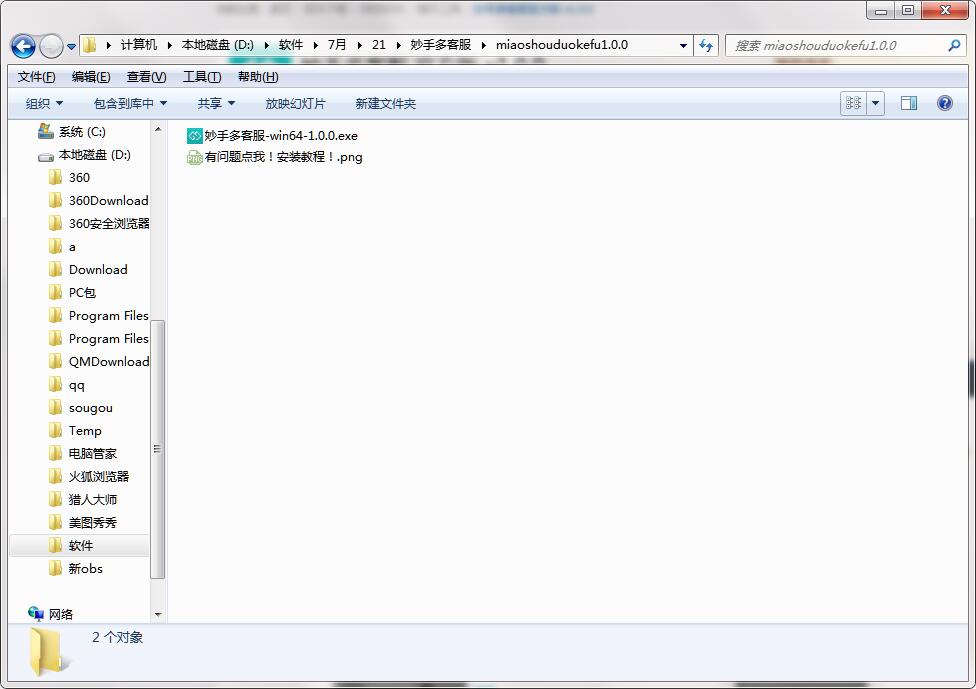Viewport: 976px width, 689px height.
Task: Open the 工具(T) menu
Action: [202, 77]
